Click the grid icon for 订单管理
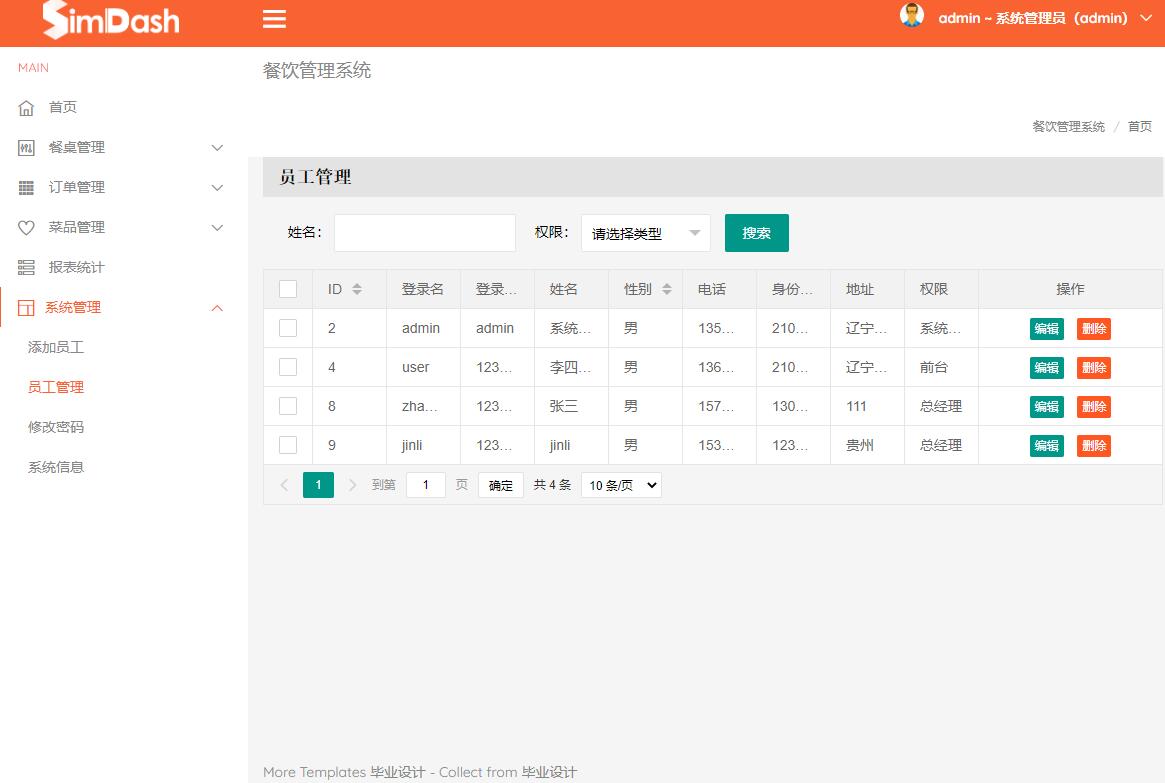 pyautogui.click(x=25, y=187)
